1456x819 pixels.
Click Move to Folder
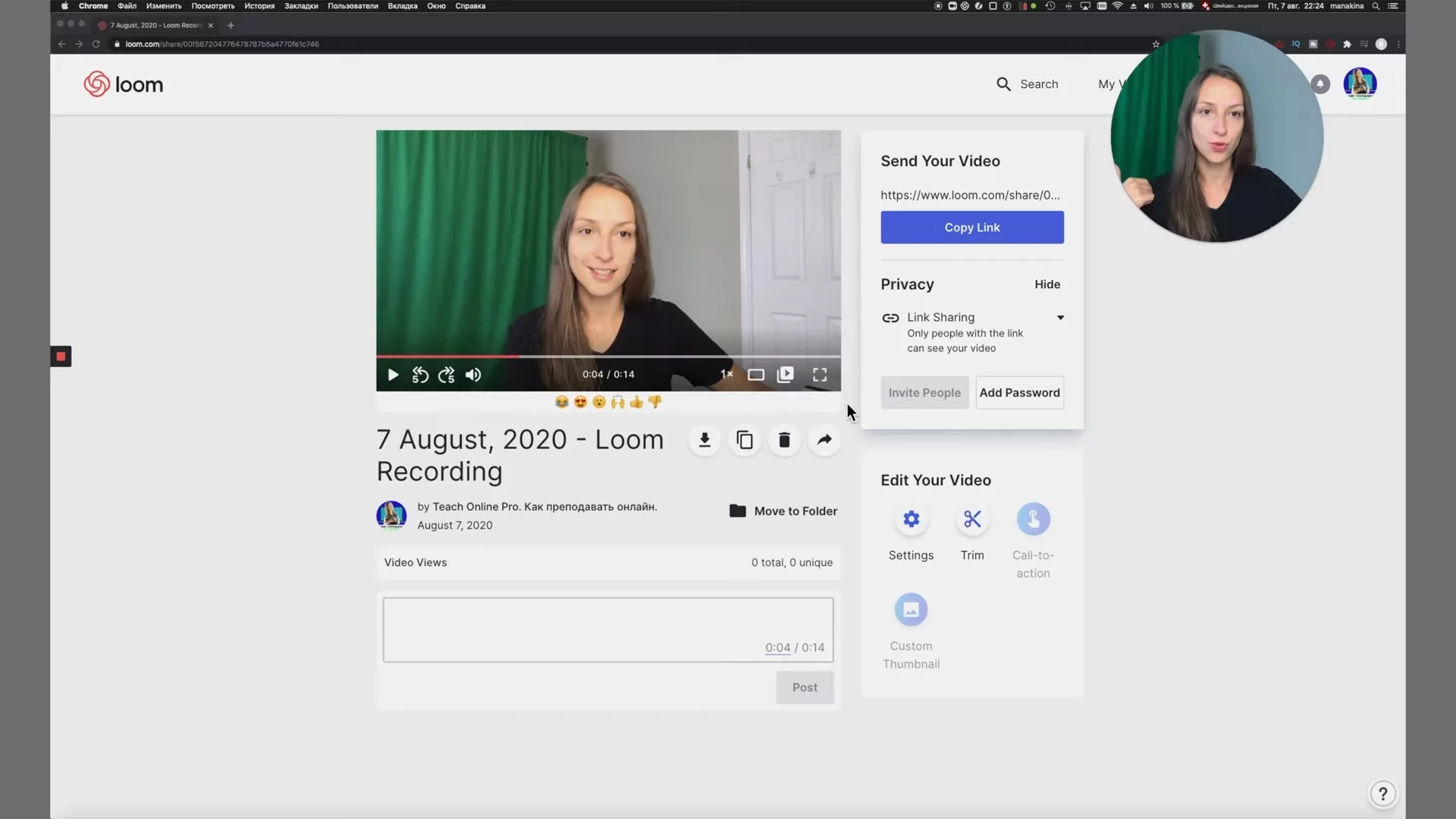coord(783,511)
